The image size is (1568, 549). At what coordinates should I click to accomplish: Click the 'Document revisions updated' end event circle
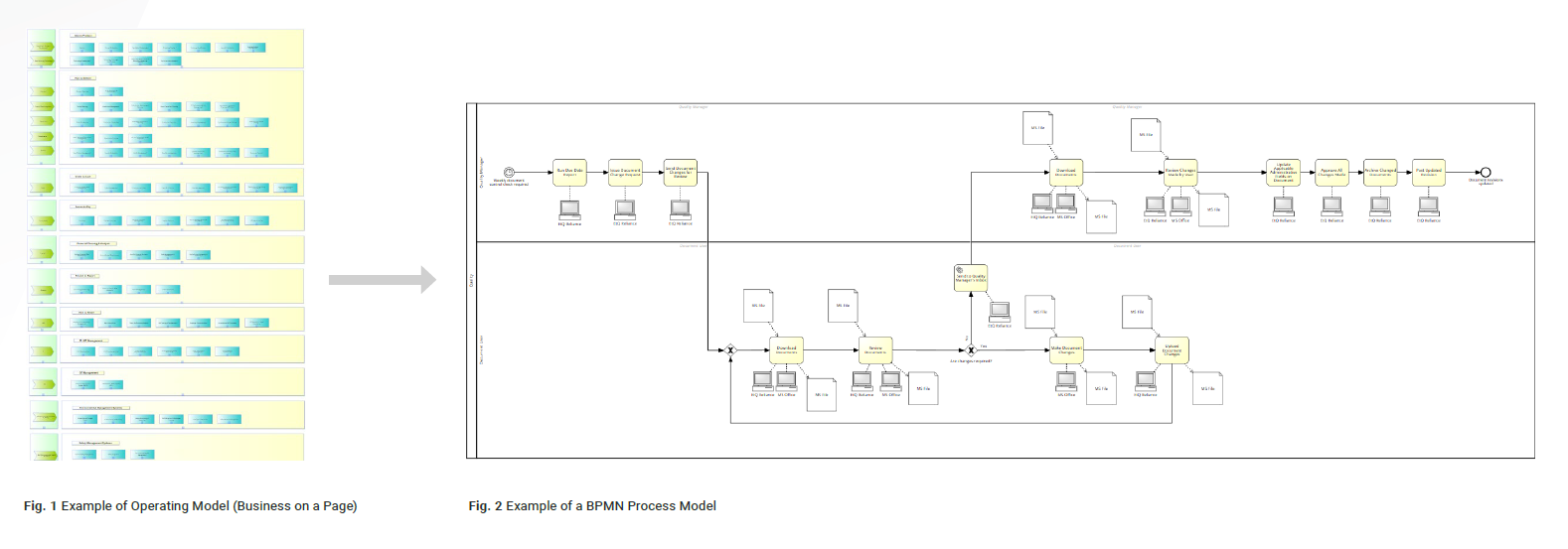pyautogui.click(x=1486, y=173)
